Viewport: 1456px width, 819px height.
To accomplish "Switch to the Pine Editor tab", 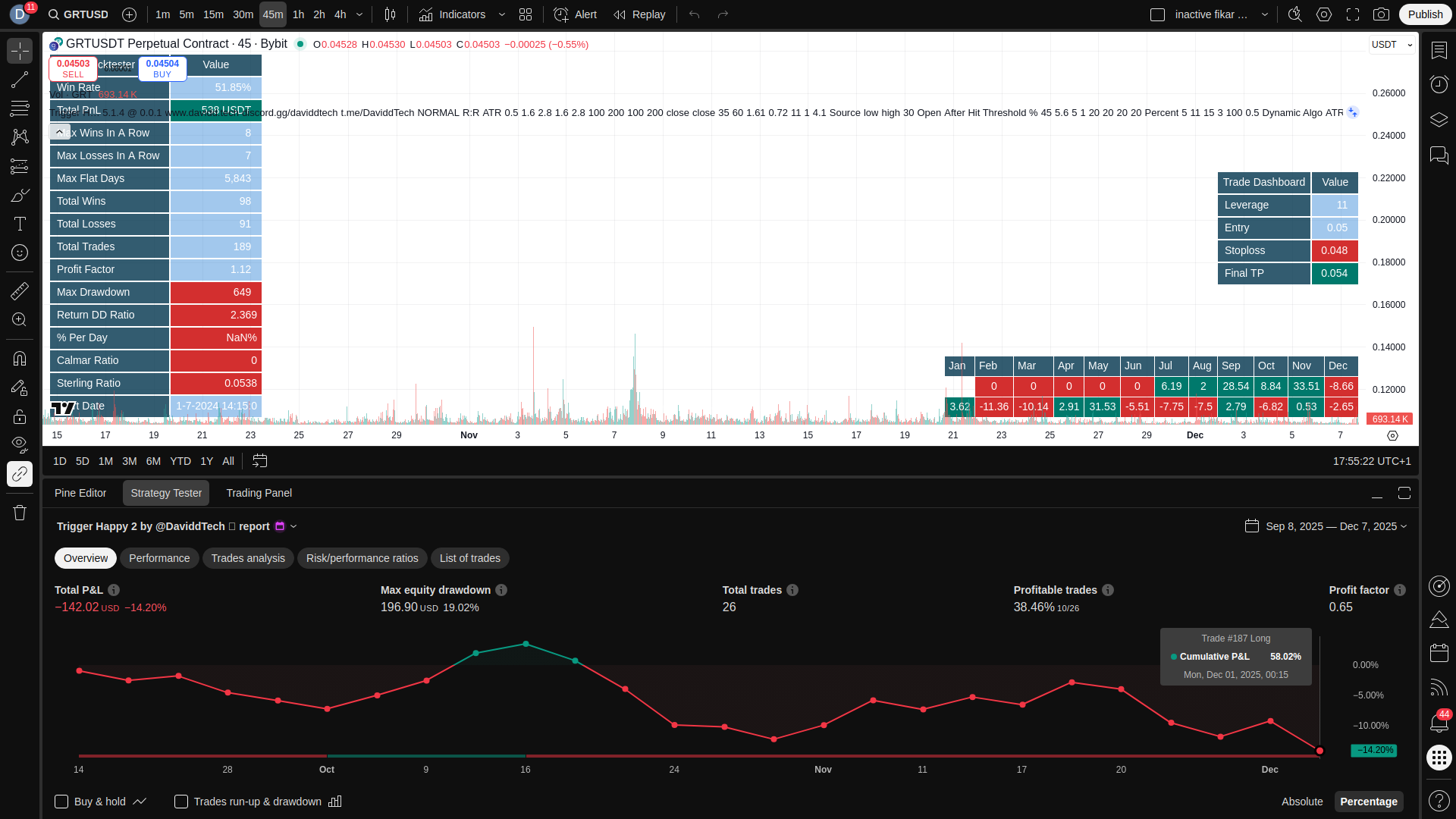I will [80, 493].
